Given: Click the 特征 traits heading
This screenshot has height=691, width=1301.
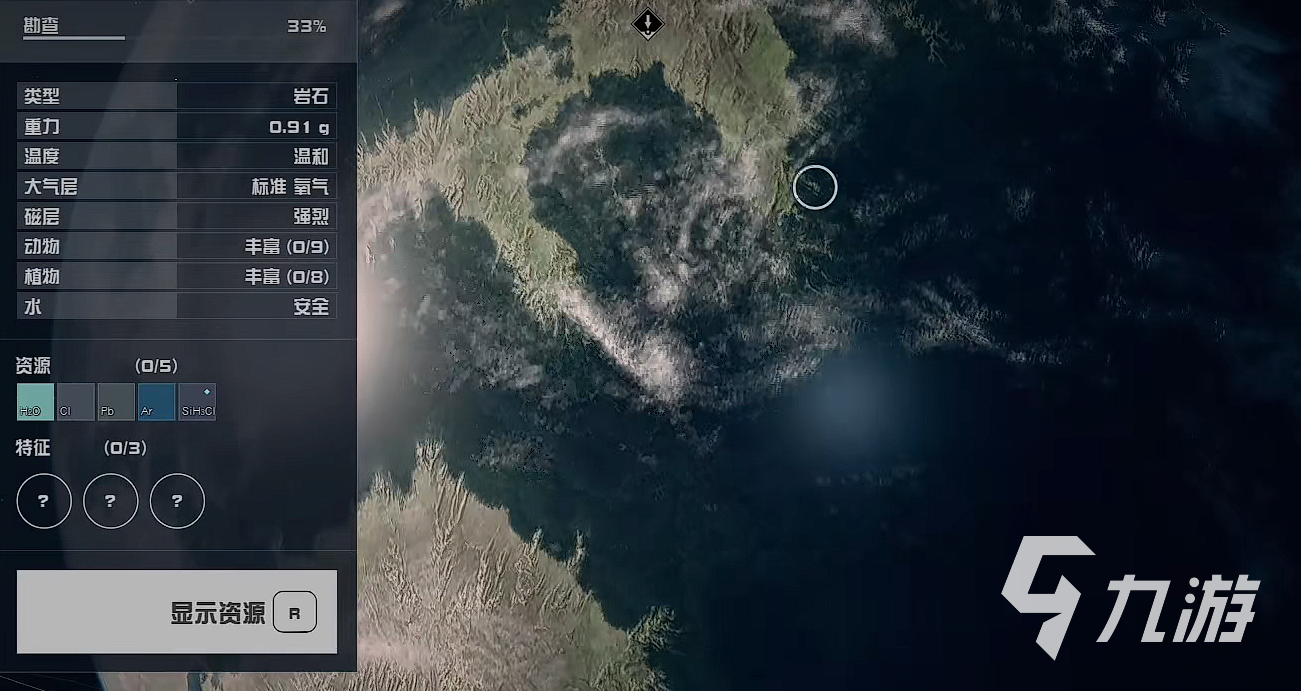Looking at the screenshot, I should 33,447.
